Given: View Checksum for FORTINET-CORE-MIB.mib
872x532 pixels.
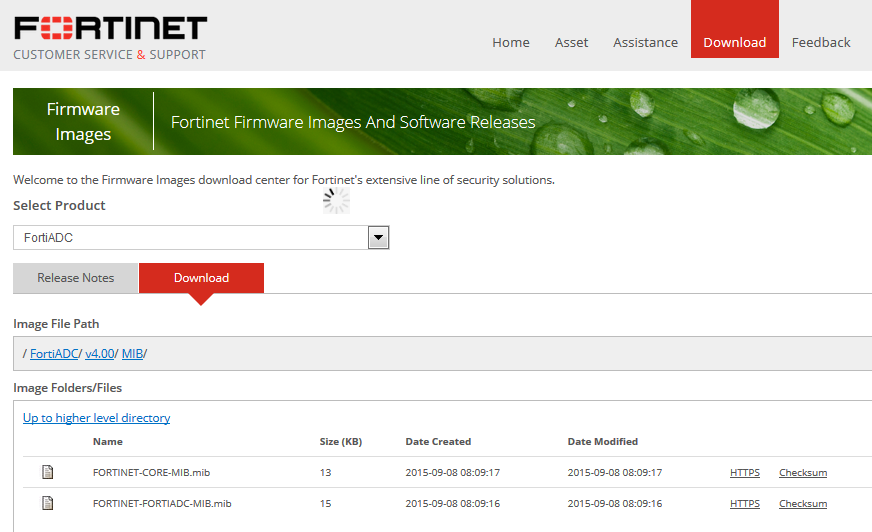Looking at the screenshot, I should click(803, 473).
